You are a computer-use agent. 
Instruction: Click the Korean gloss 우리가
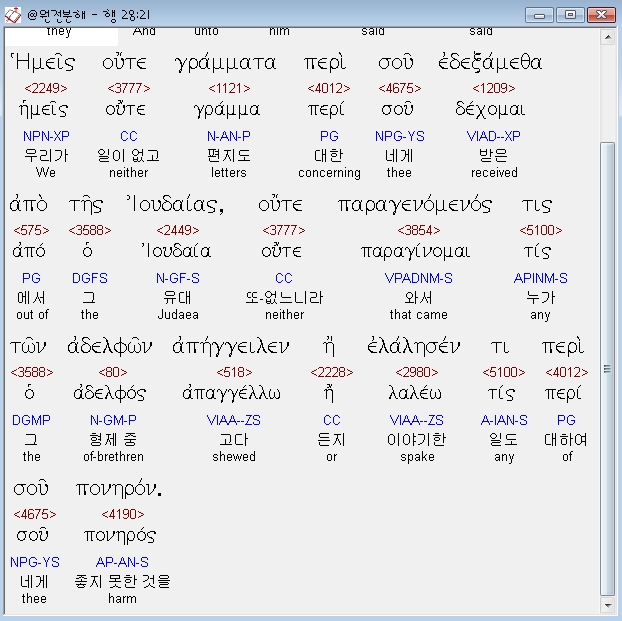[x=46, y=156]
